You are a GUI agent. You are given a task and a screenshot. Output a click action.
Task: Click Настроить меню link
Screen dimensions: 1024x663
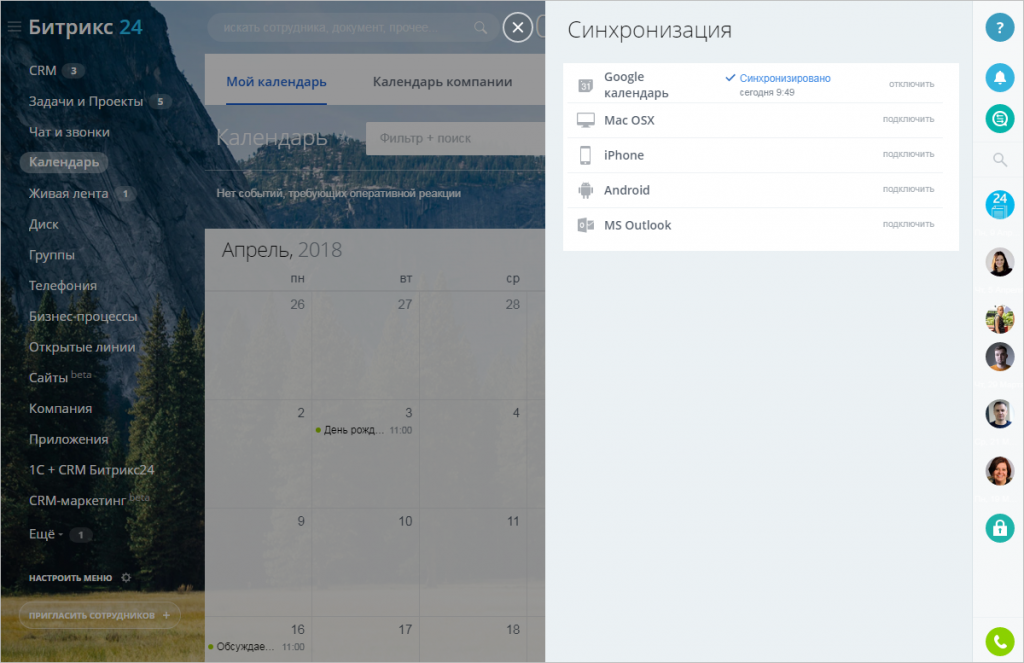[x=71, y=578]
